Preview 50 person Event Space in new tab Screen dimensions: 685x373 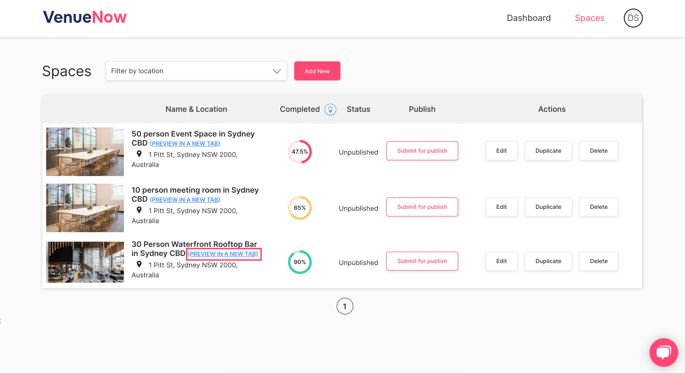[185, 144]
